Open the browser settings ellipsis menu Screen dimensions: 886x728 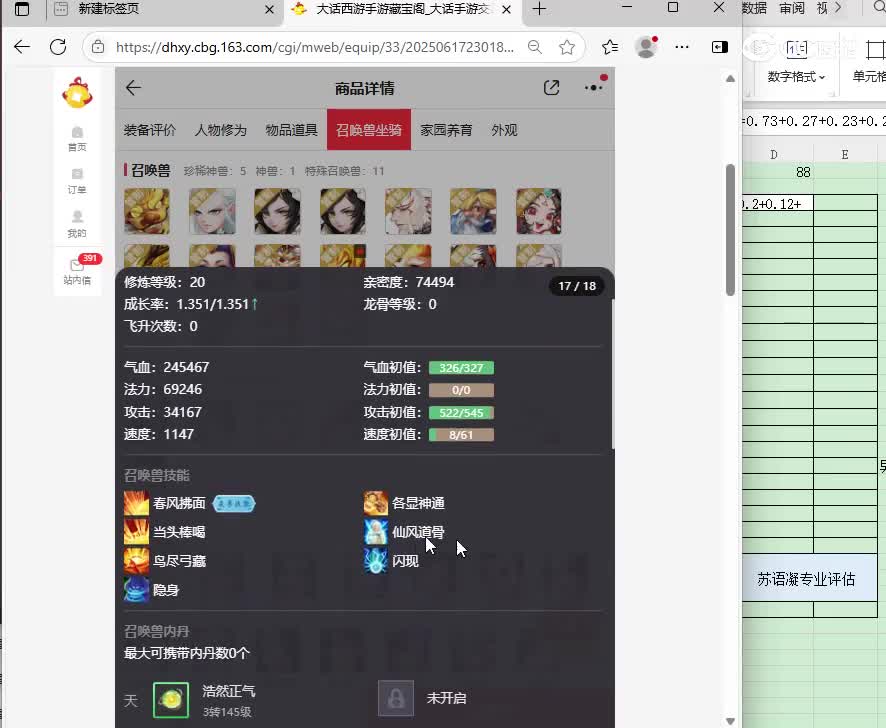(x=682, y=47)
